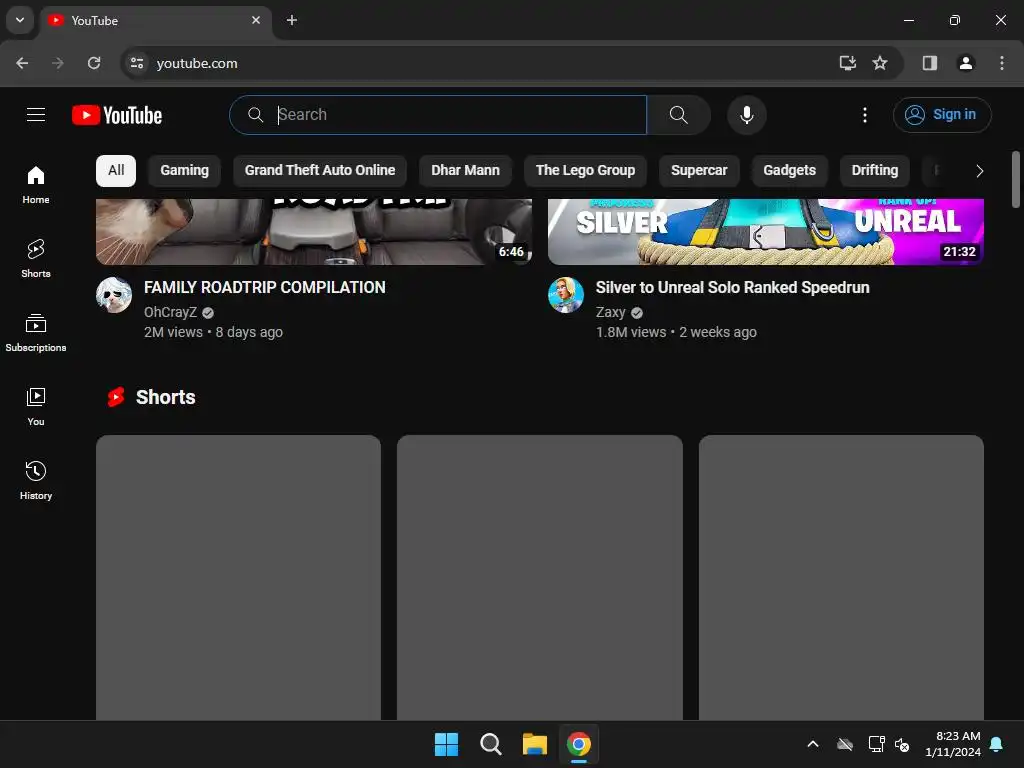
Task: Open OhCrayZ channel avatar
Action: (x=114, y=295)
